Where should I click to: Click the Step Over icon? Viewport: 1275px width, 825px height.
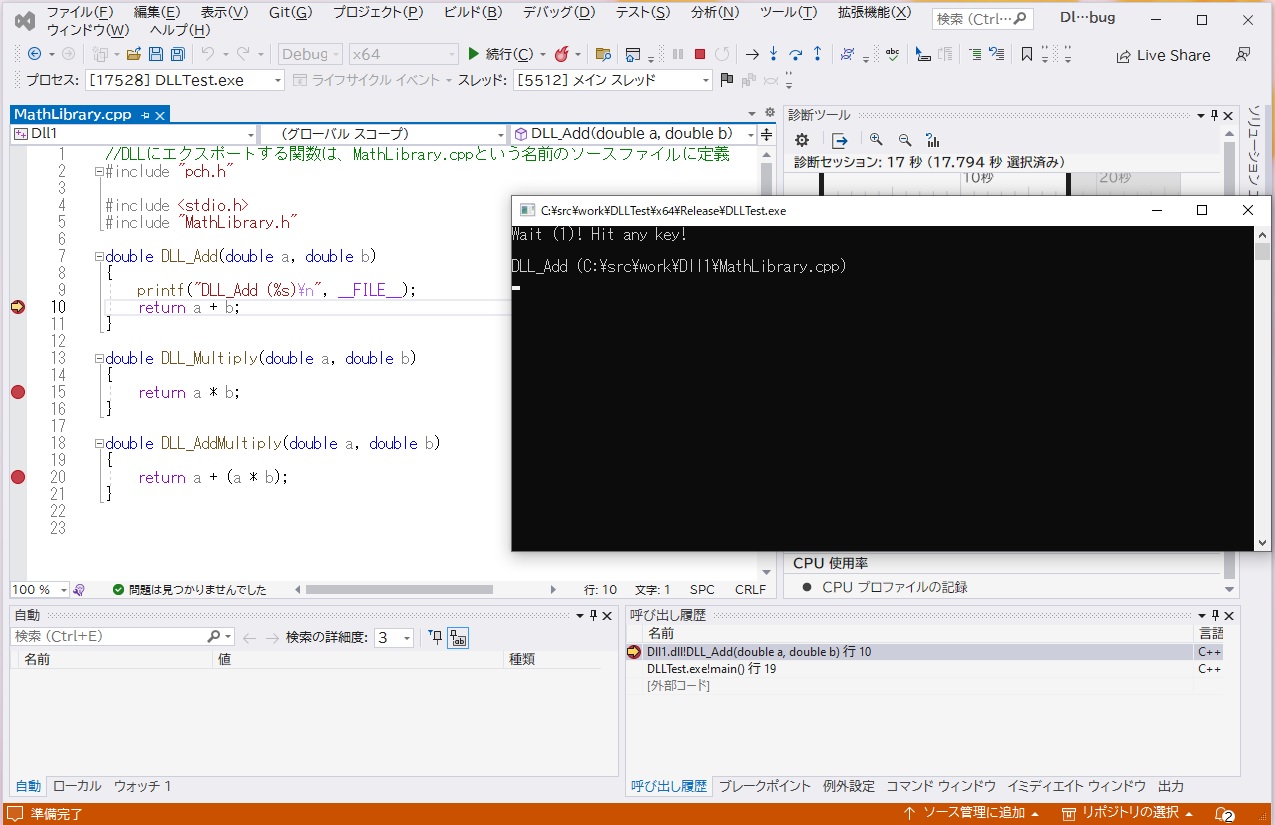coord(795,54)
